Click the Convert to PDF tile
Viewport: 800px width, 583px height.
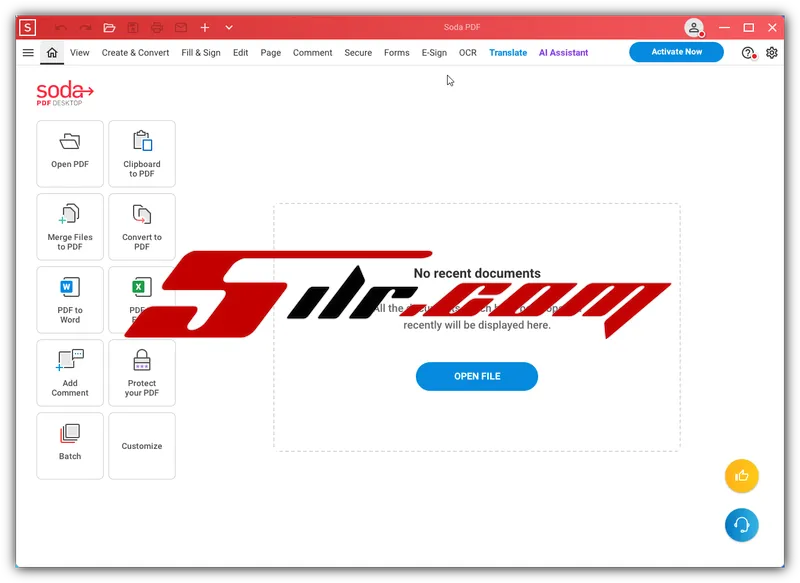[142, 226]
